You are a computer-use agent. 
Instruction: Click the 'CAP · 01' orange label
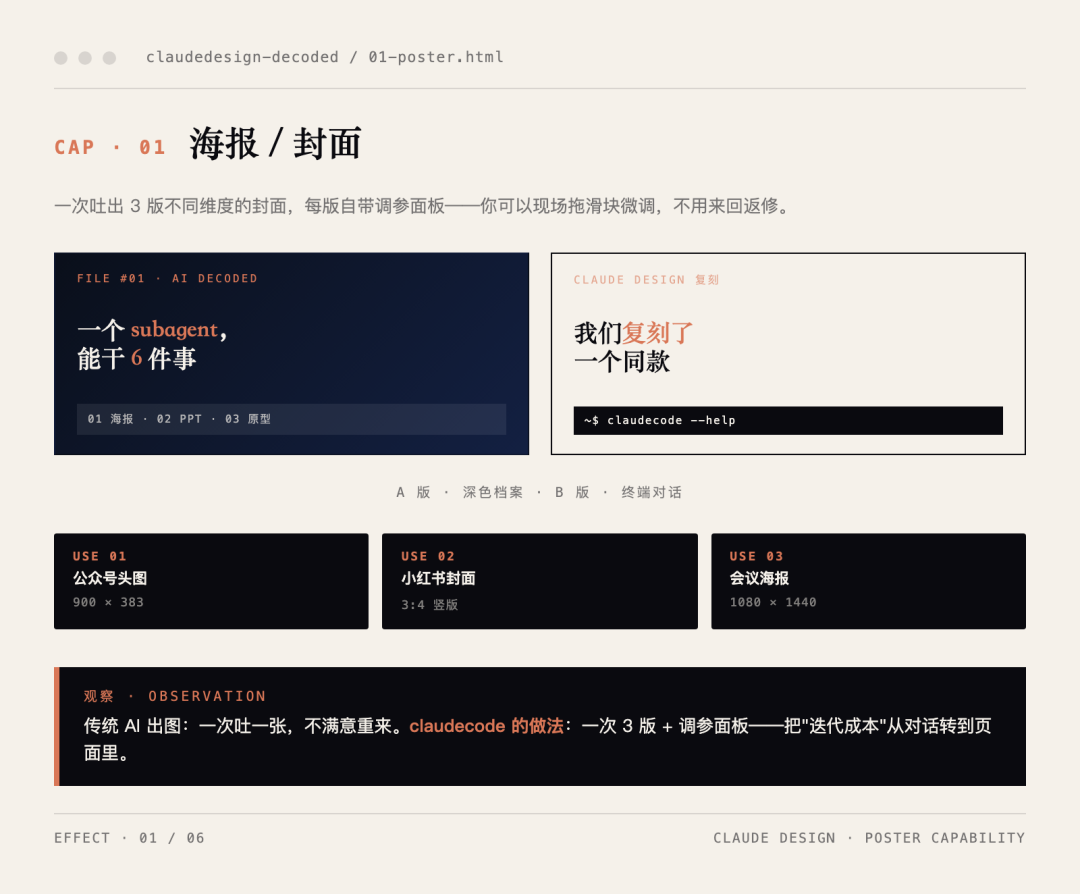pos(110,147)
